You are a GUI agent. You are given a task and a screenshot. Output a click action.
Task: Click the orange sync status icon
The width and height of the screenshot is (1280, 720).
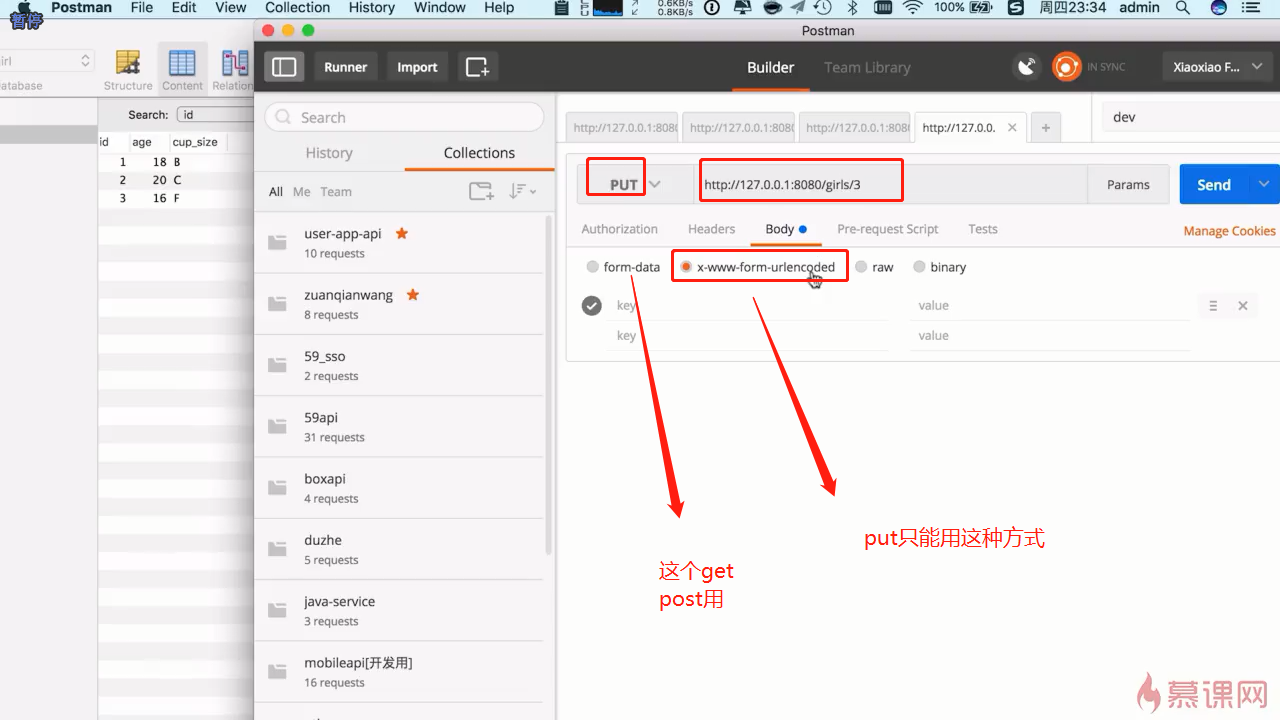[1067, 67]
